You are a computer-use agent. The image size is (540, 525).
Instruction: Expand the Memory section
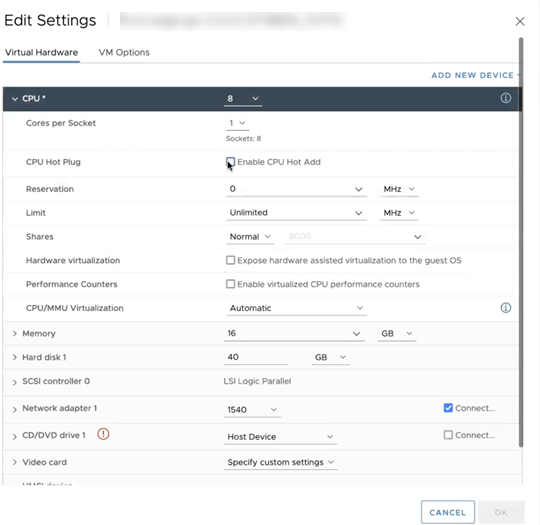click(x=14, y=333)
